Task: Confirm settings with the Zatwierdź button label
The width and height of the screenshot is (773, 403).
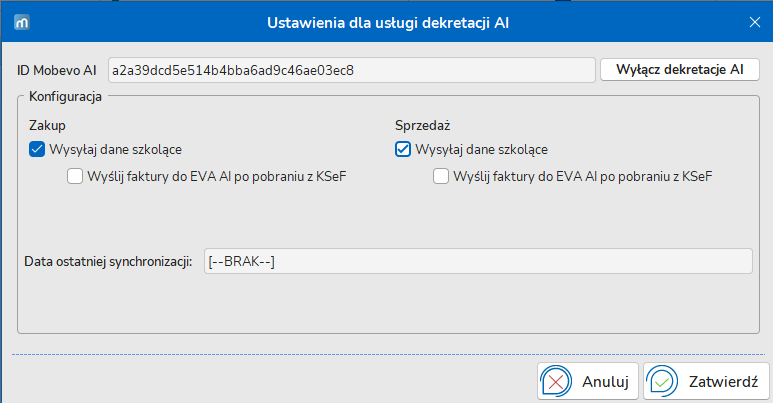Action: [x=723, y=382]
